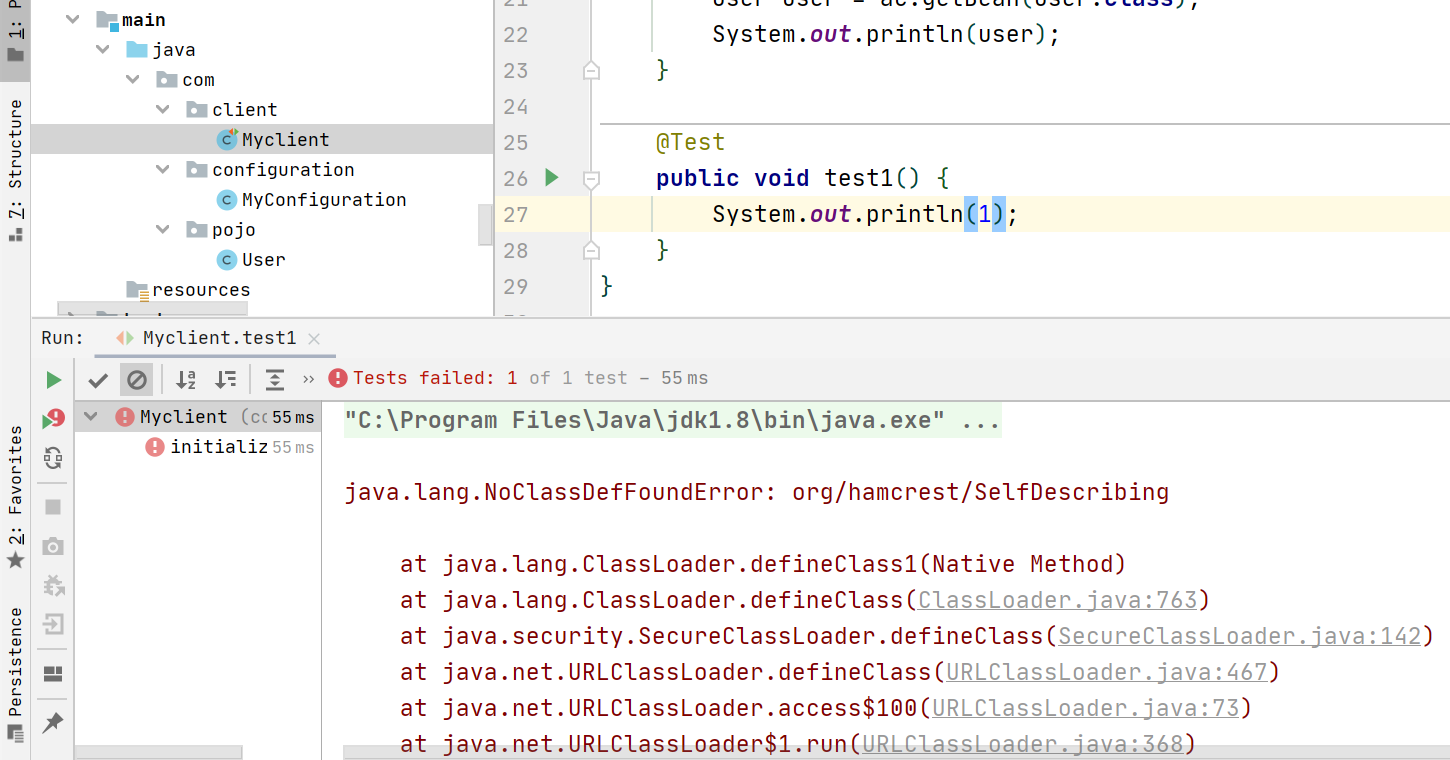Screen dimensions: 1450x760
Task: Collapse the main folder
Action: click(72, 20)
